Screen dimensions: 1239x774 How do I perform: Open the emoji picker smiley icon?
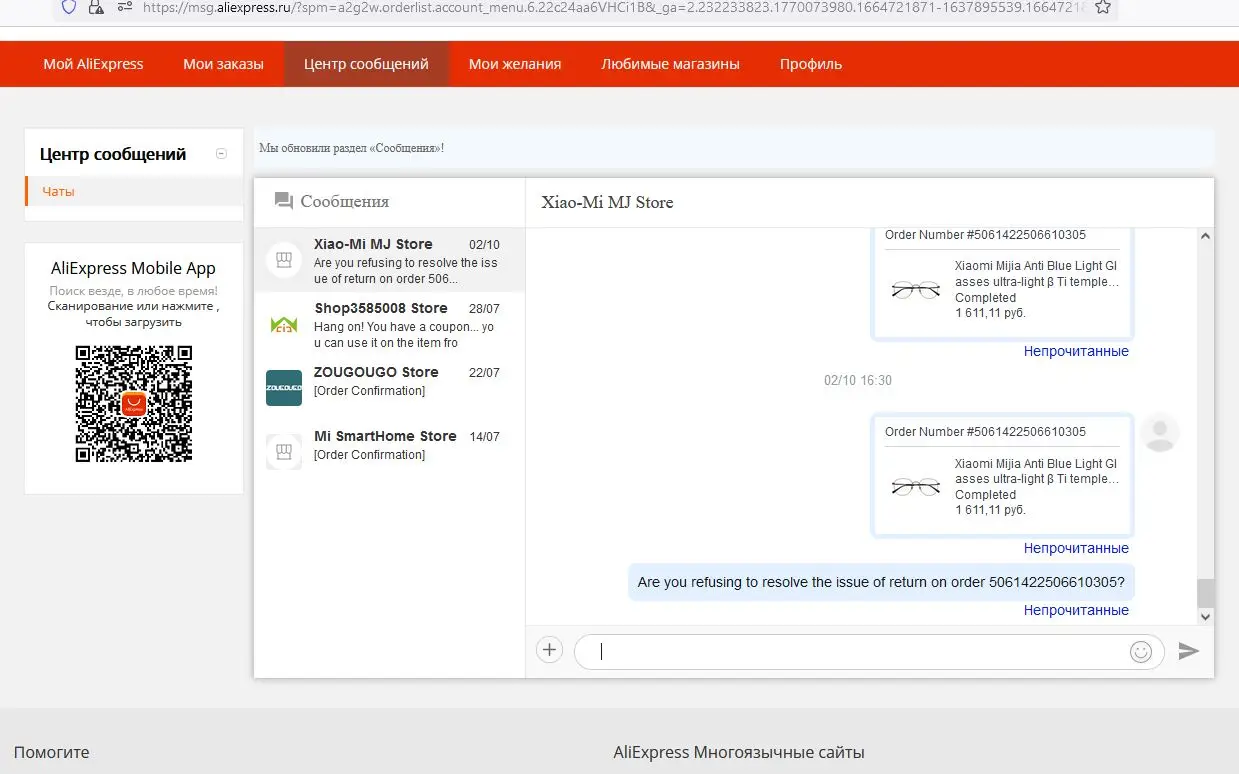(1141, 651)
